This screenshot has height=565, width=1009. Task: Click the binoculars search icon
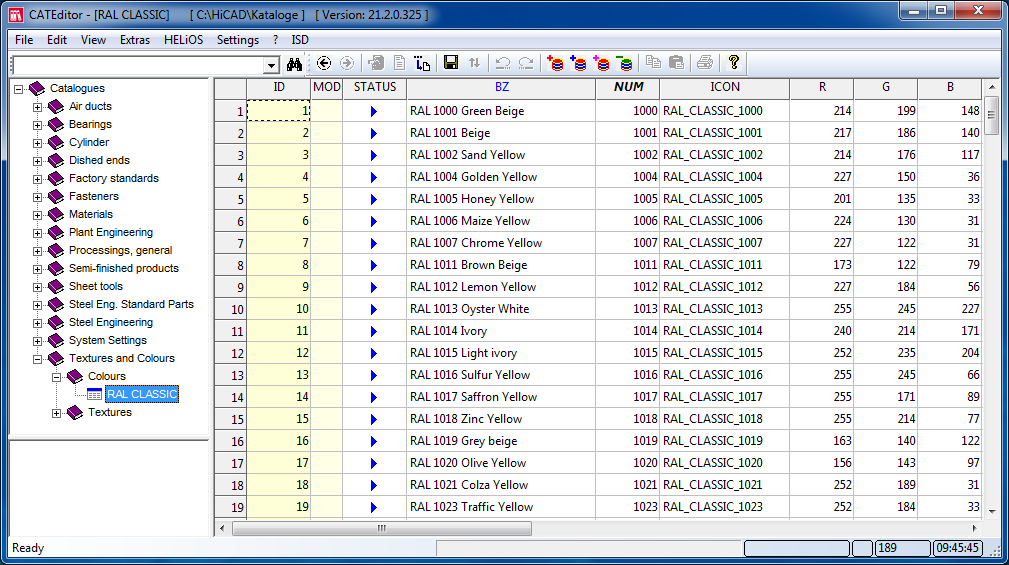[295, 63]
